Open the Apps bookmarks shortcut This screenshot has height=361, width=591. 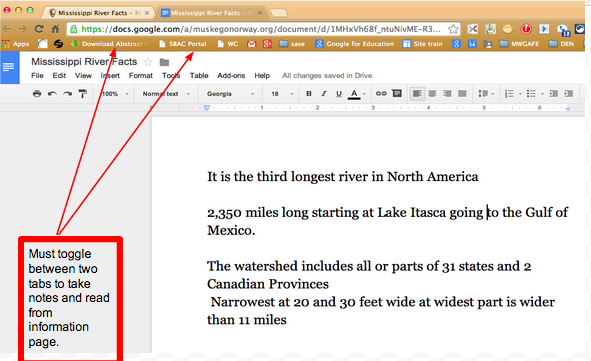click(x=15, y=44)
